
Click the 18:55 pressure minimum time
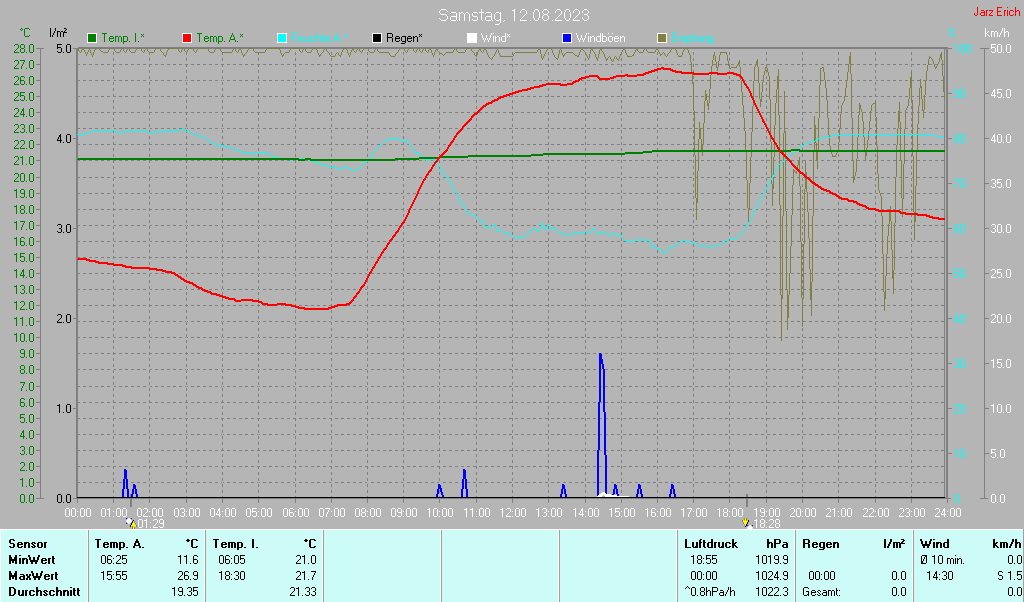tap(704, 560)
